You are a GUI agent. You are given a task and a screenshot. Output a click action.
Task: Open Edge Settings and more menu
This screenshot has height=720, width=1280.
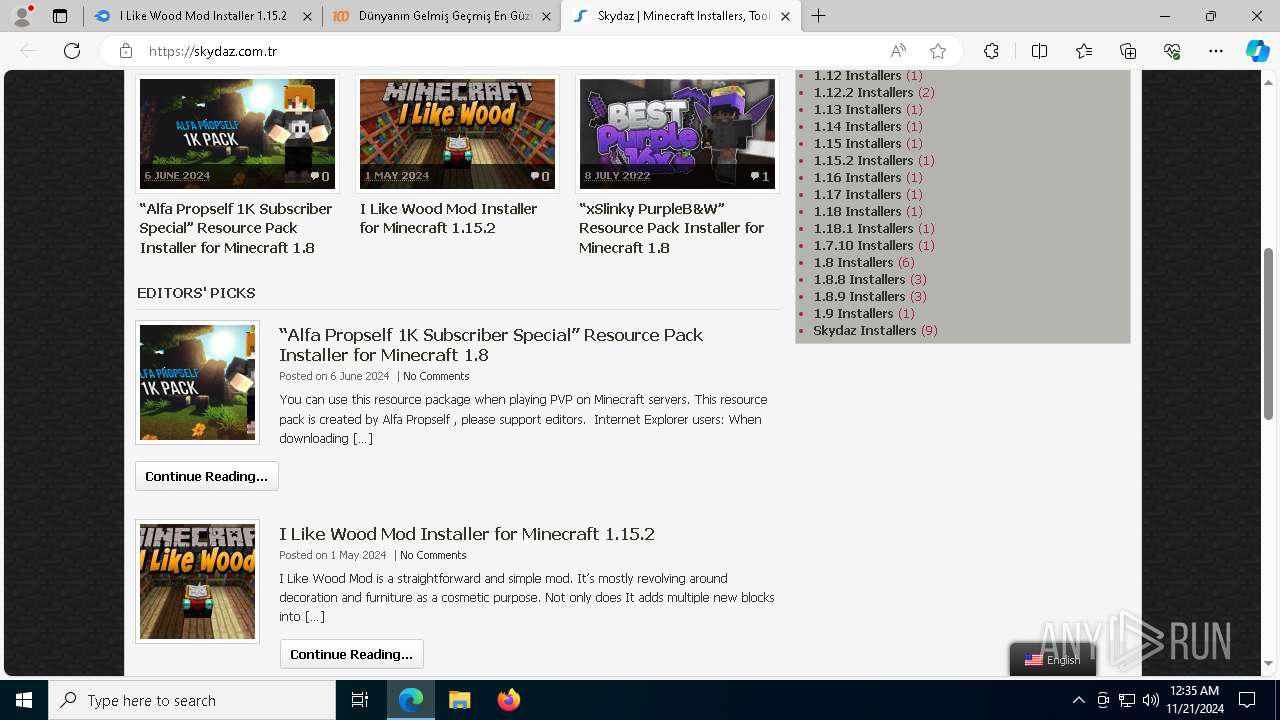click(1216, 51)
